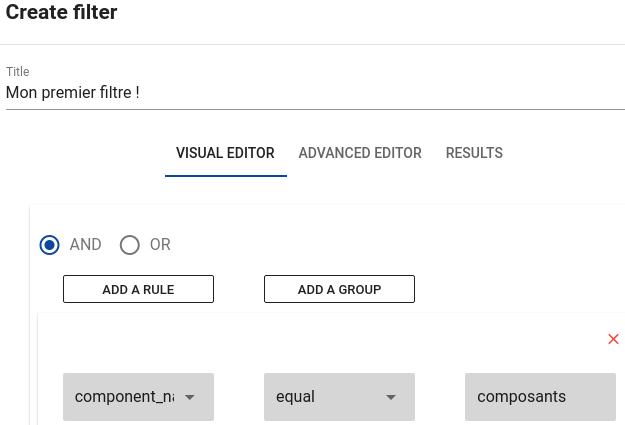Focus the Title field containing 'Mon premier filtre !'
The height and width of the screenshot is (425, 625).
click(x=300, y=92)
